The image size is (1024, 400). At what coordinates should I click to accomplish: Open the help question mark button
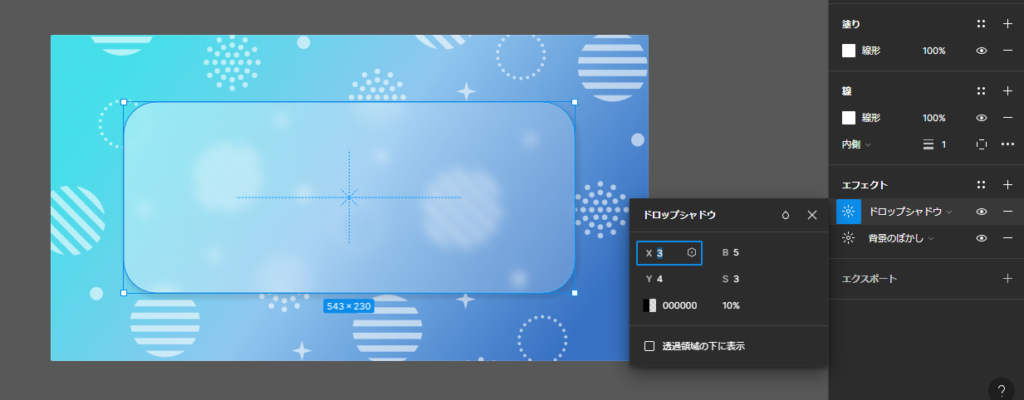(x=1001, y=391)
